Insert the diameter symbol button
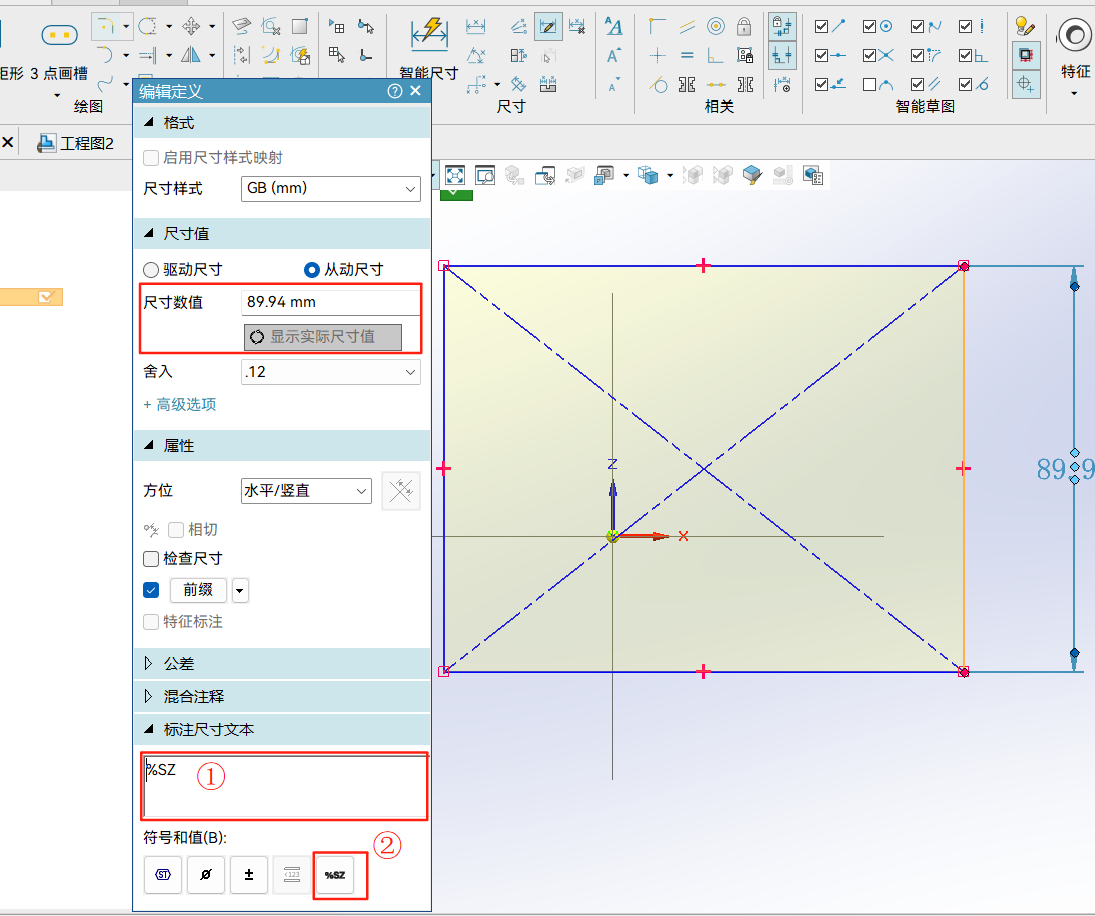 (x=206, y=875)
